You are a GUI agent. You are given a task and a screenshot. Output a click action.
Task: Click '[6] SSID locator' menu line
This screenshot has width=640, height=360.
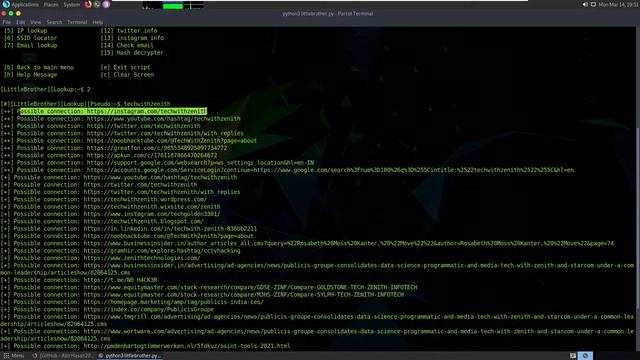coord(31,38)
